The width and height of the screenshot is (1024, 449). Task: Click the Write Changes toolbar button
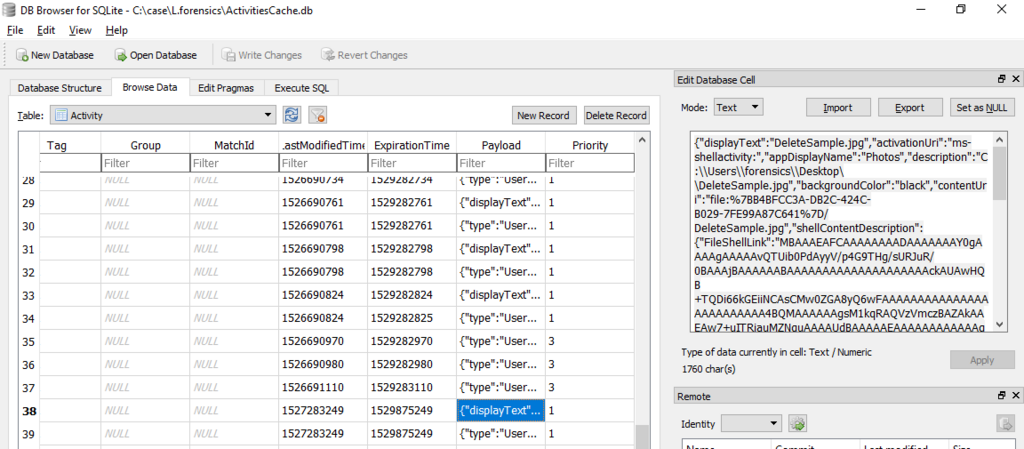(261, 55)
